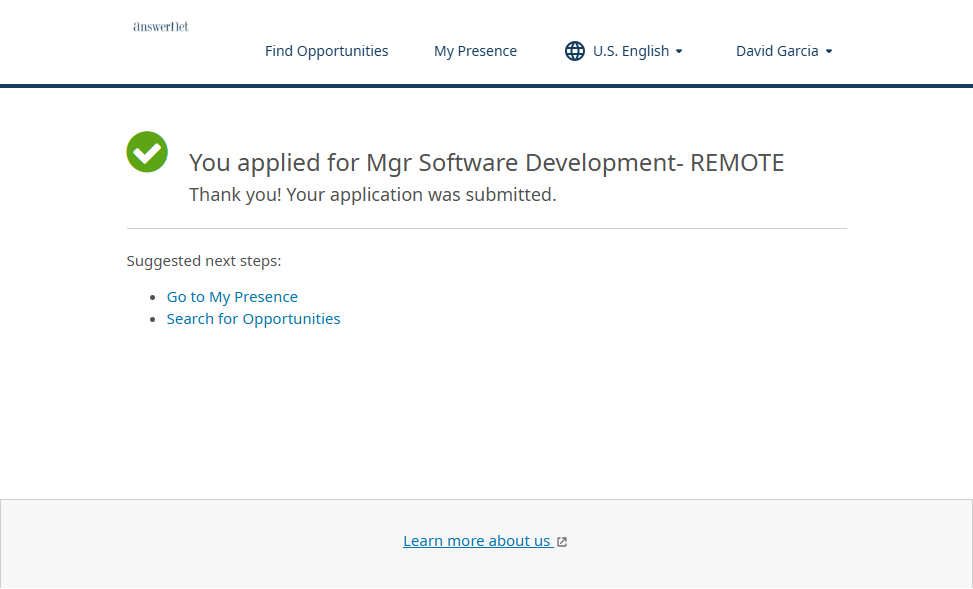Open the Search for Opportunities link
The width and height of the screenshot is (973, 589).
[x=253, y=319]
